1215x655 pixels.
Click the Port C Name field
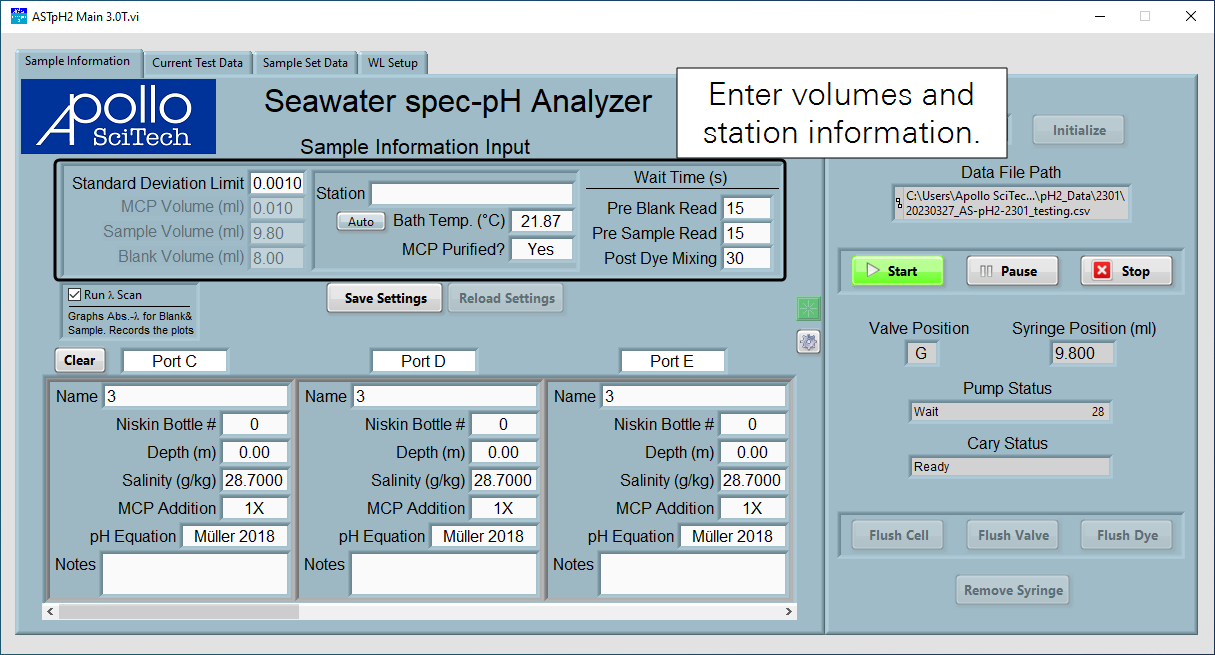pyautogui.click(x=195, y=396)
